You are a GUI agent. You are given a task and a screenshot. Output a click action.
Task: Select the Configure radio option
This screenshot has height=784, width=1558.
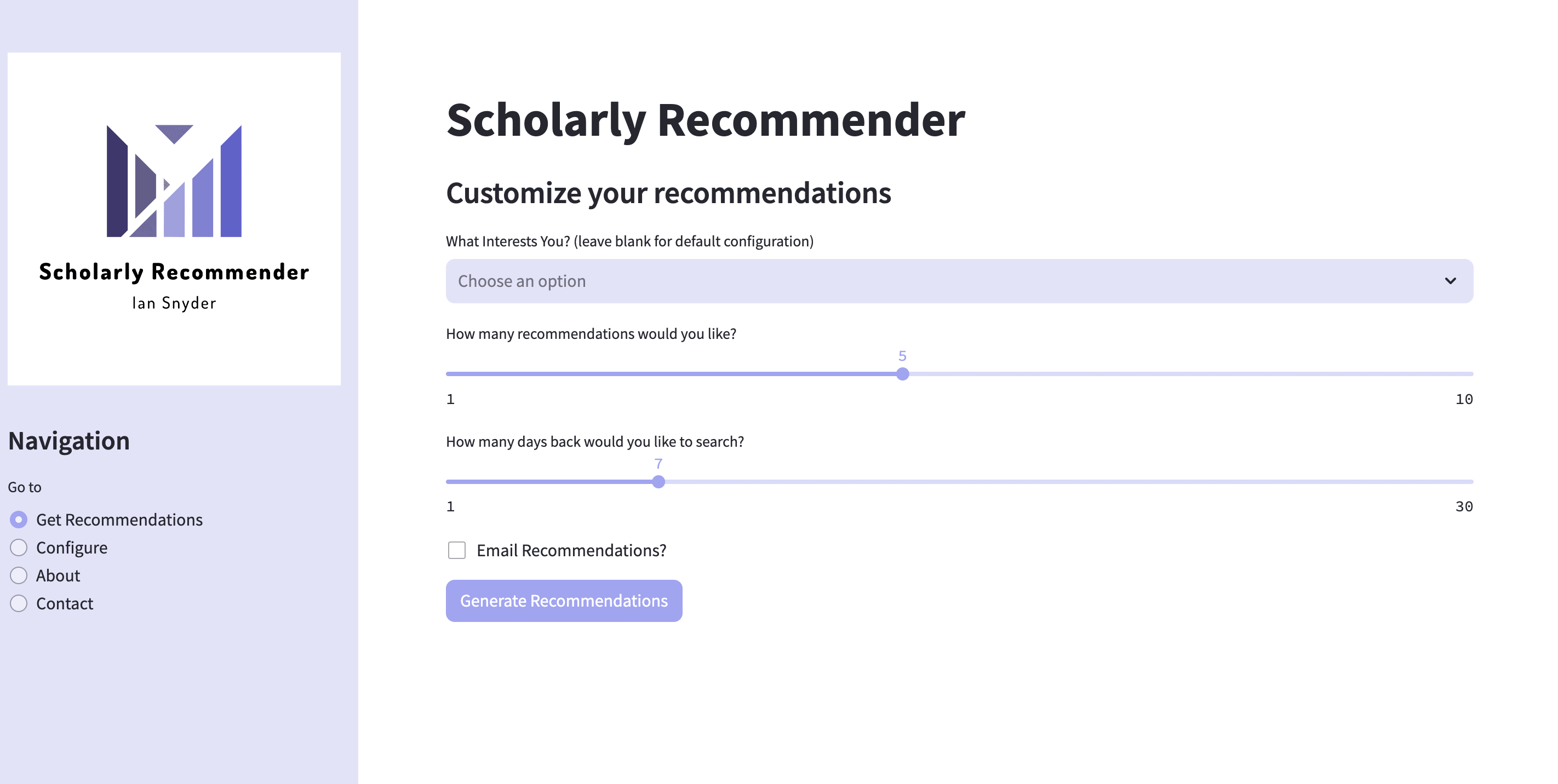tap(19, 547)
